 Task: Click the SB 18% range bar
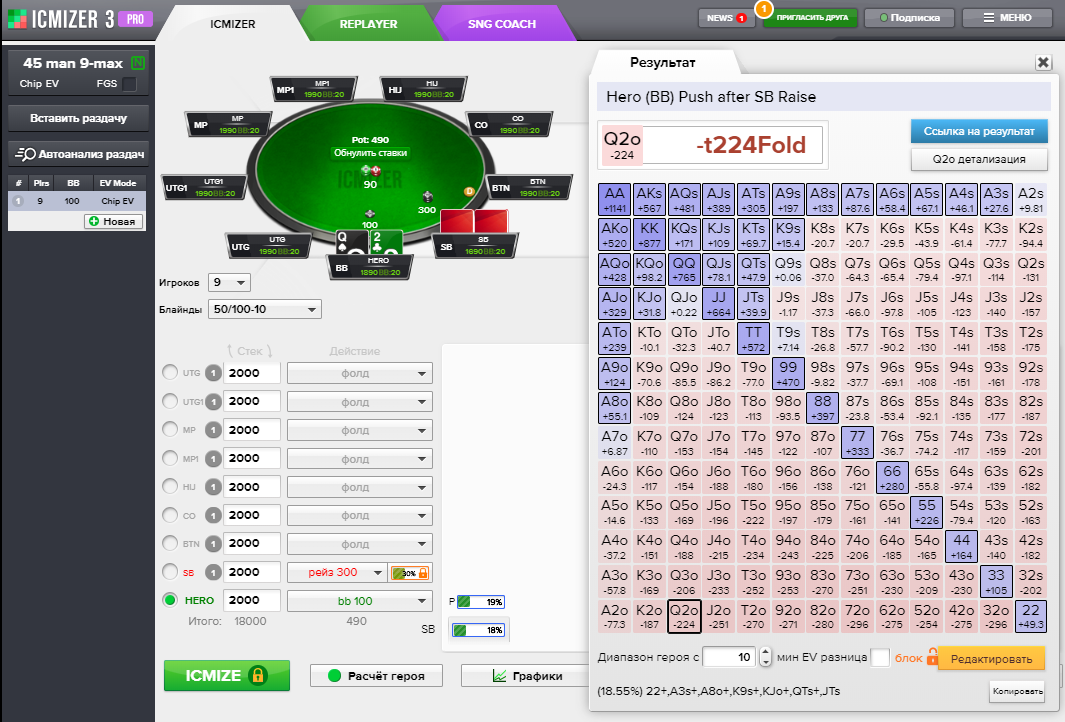tap(478, 630)
